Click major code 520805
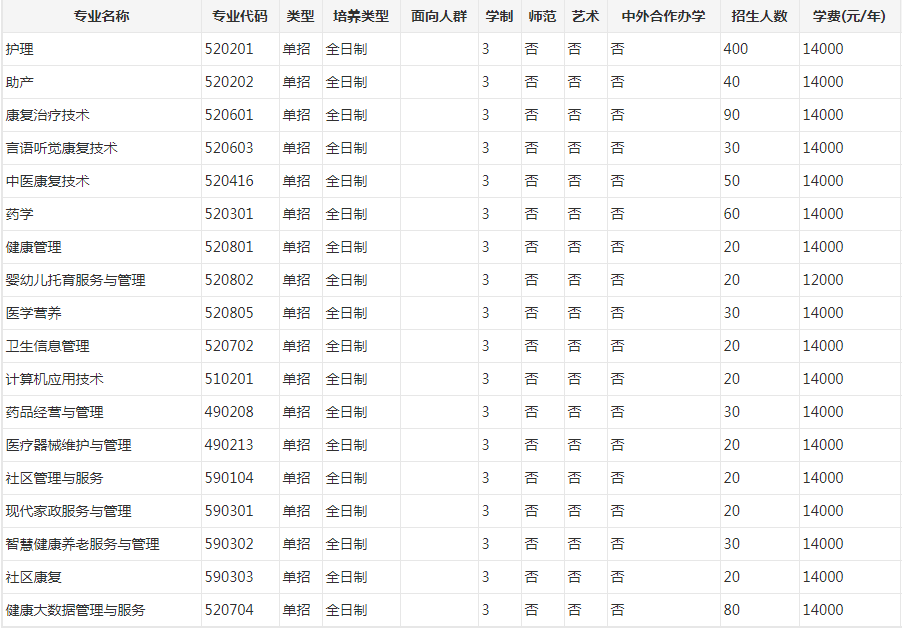 click(229, 313)
